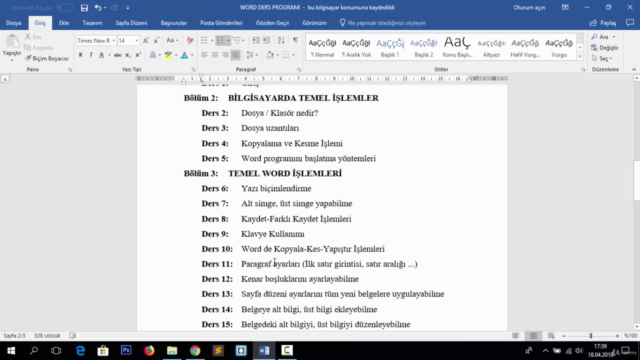Undo the last action
Image resolution: width=640 pixels, height=360 pixels.
point(98,8)
